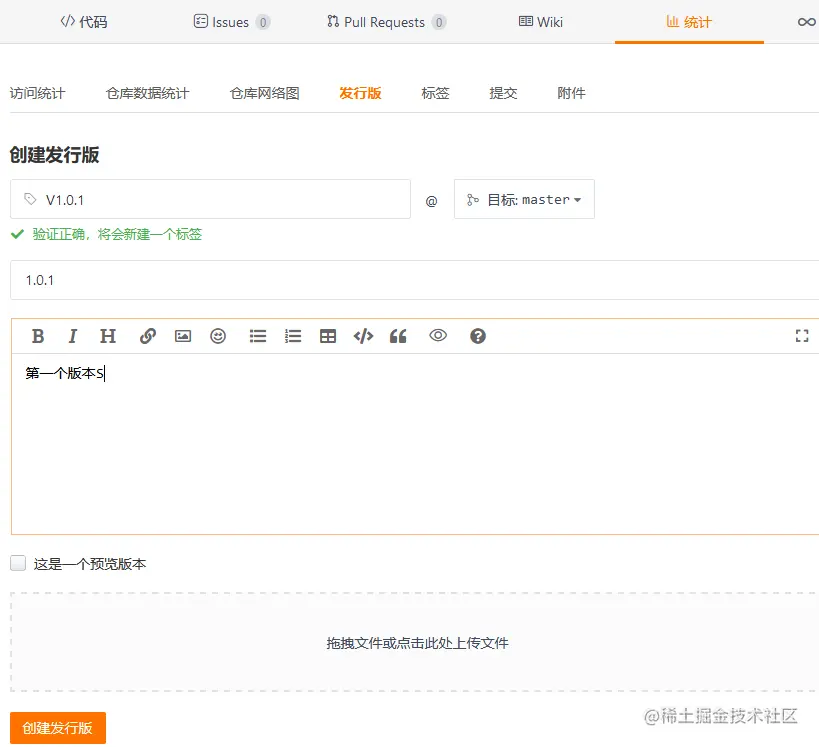The height and width of the screenshot is (747, 819).
Task: Insert a code block
Action: click(362, 336)
